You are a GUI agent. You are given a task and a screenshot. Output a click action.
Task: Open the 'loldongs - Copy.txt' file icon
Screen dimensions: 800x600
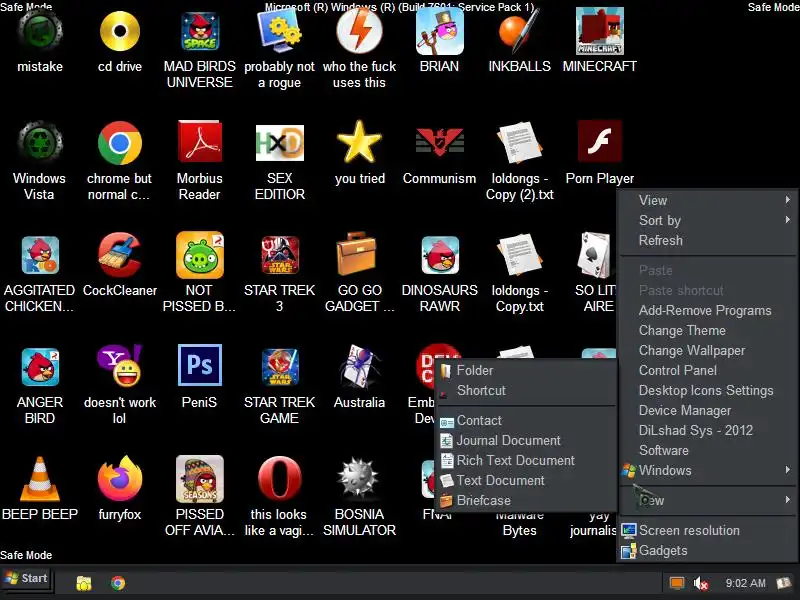519,255
